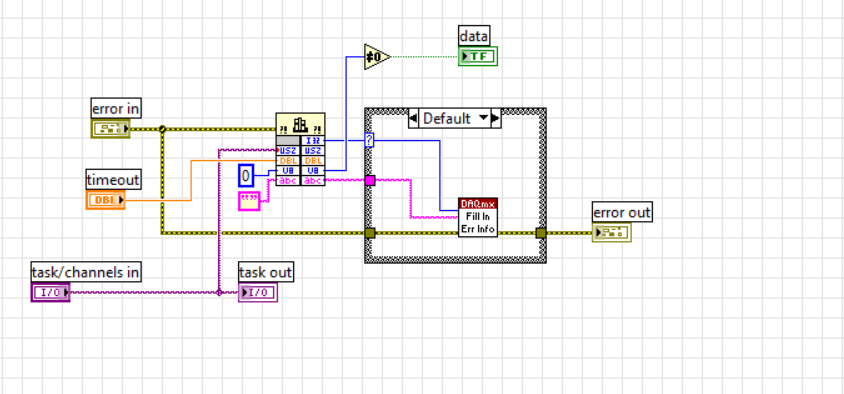This screenshot has height=394, width=844.
Task: Click the empty string constant
Action: pyautogui.click(x=249, y=201)
